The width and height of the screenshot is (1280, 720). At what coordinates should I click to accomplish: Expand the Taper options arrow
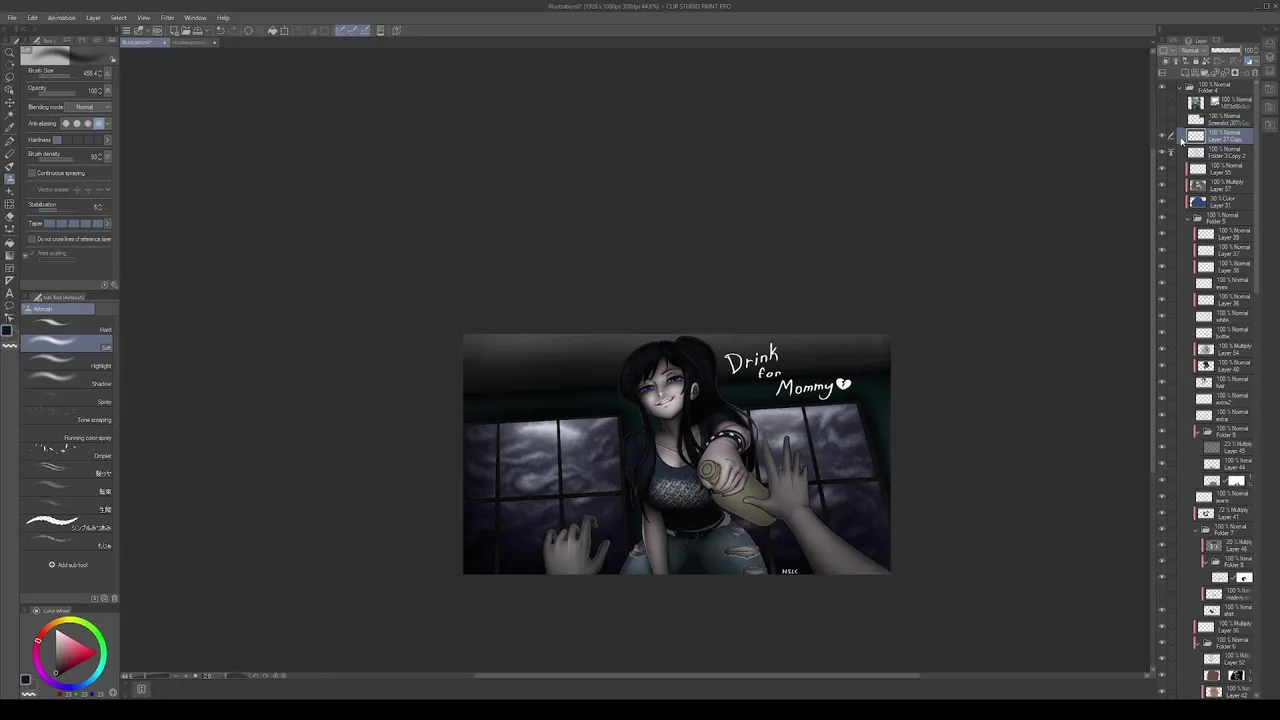107,223
